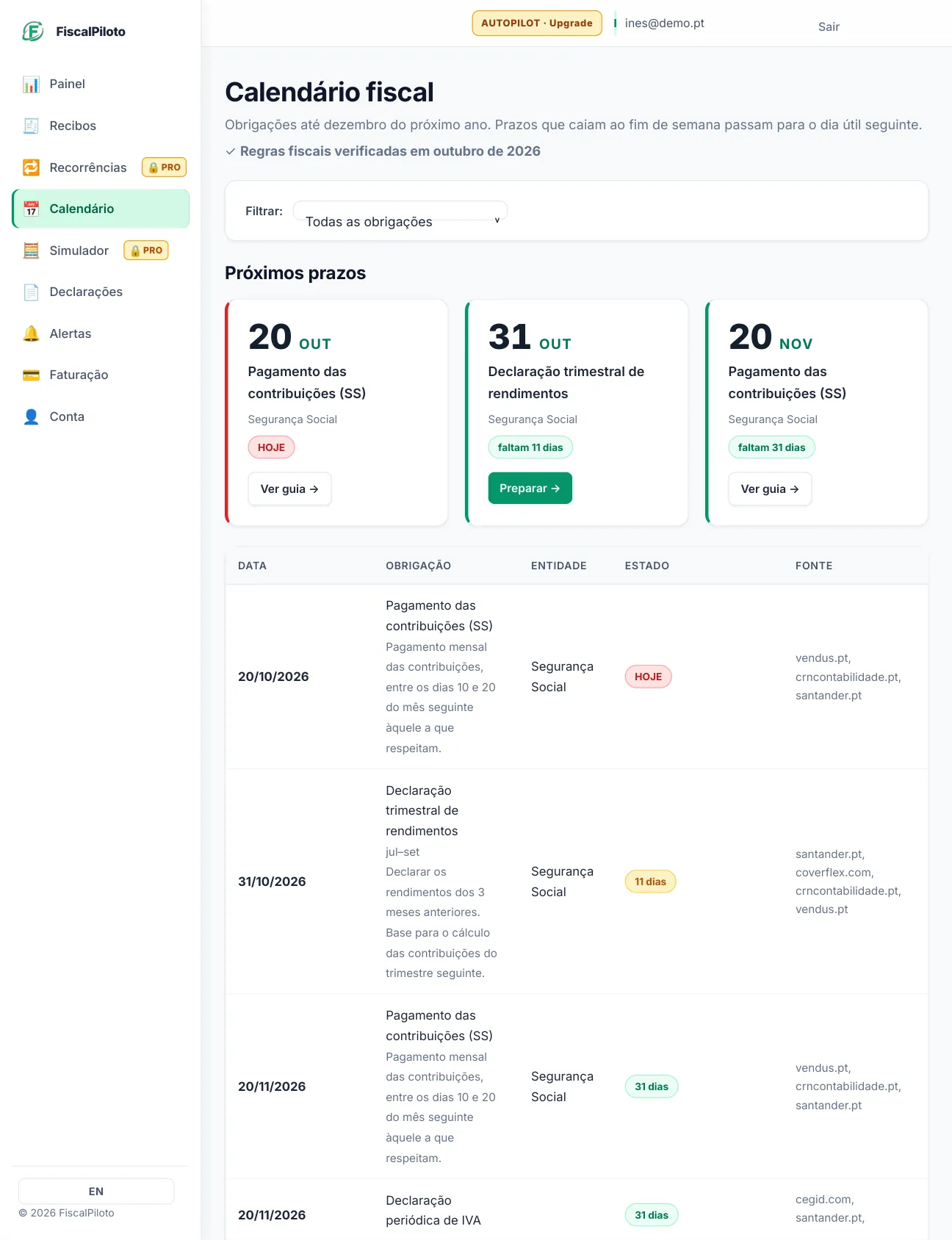Open the Painel menu item
The height and width of the screenshot is (1240, 952).
[x=101, y=84]
